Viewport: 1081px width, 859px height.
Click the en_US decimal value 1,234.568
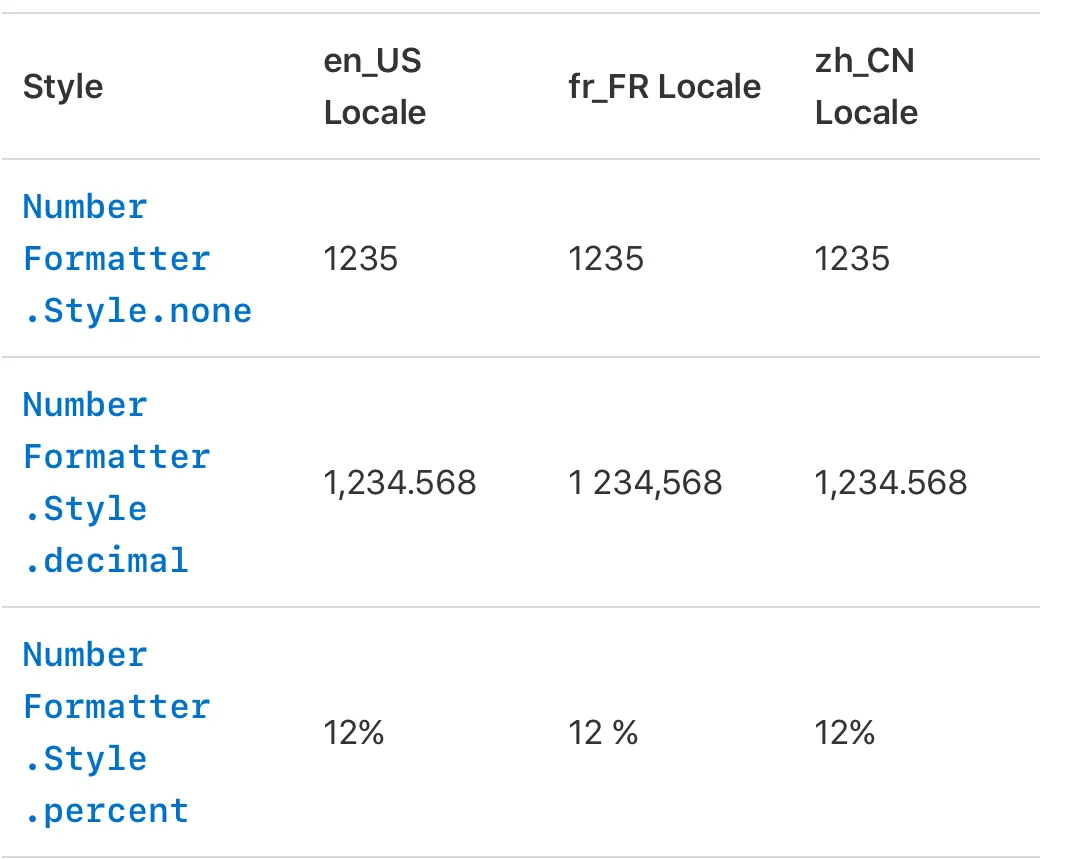click(400, 483)
